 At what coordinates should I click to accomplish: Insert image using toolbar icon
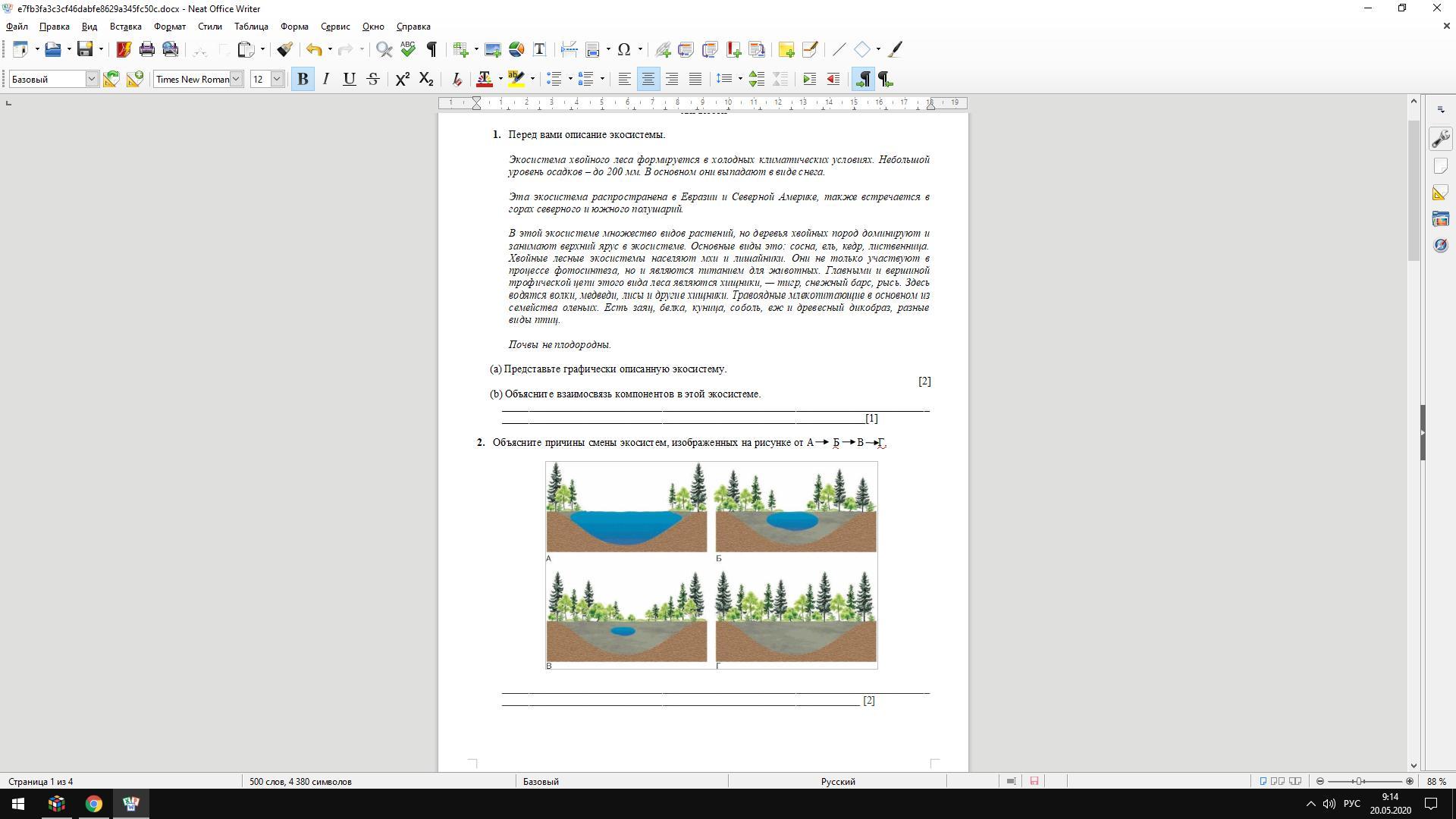[493, 50]
